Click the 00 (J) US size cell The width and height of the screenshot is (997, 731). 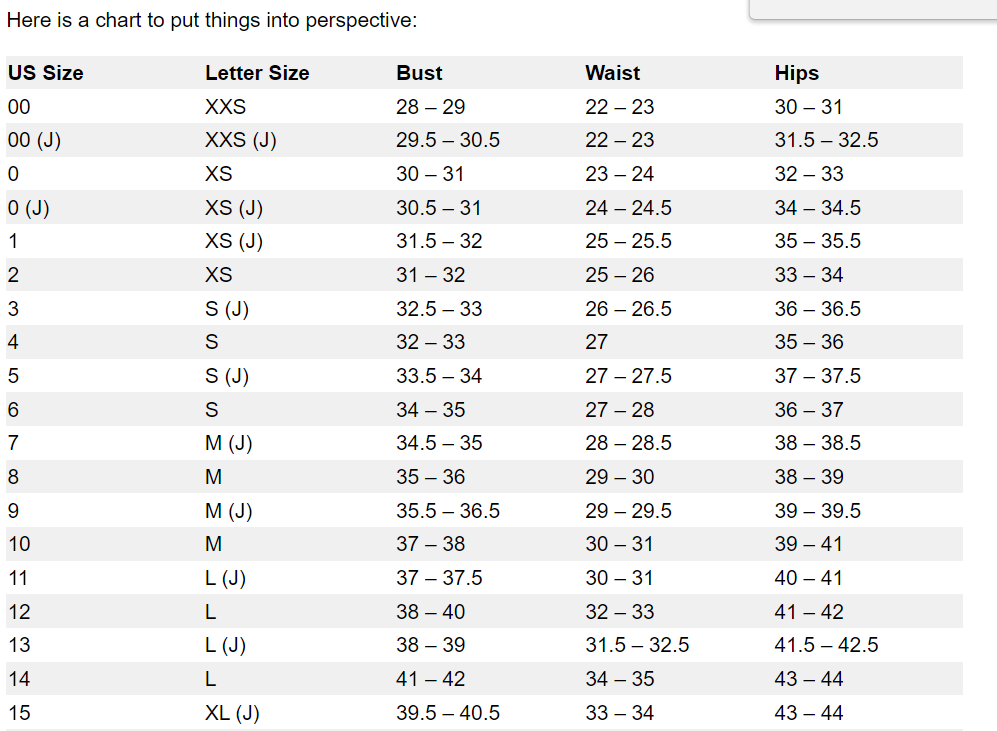pyautogui.click(x=34, y=140)
